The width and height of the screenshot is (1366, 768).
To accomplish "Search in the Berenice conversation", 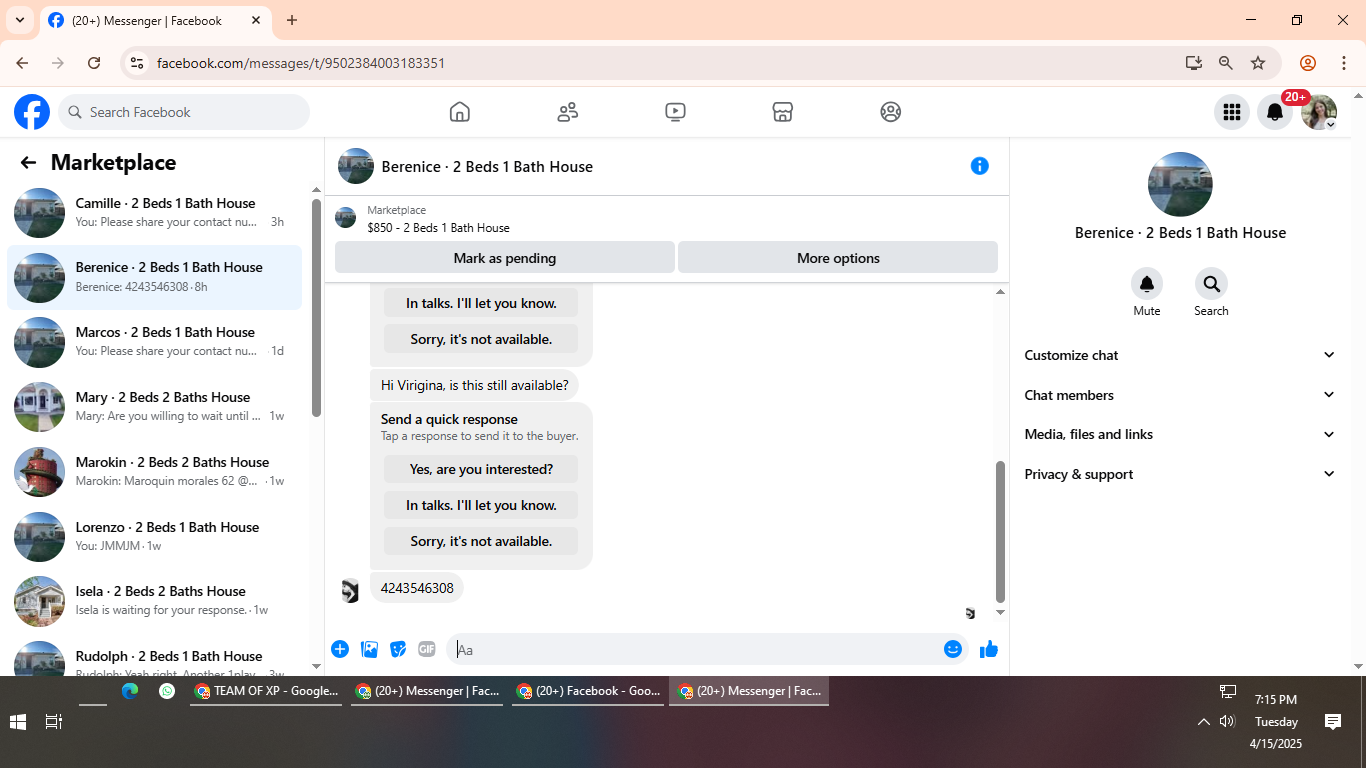I will 1211,284.
